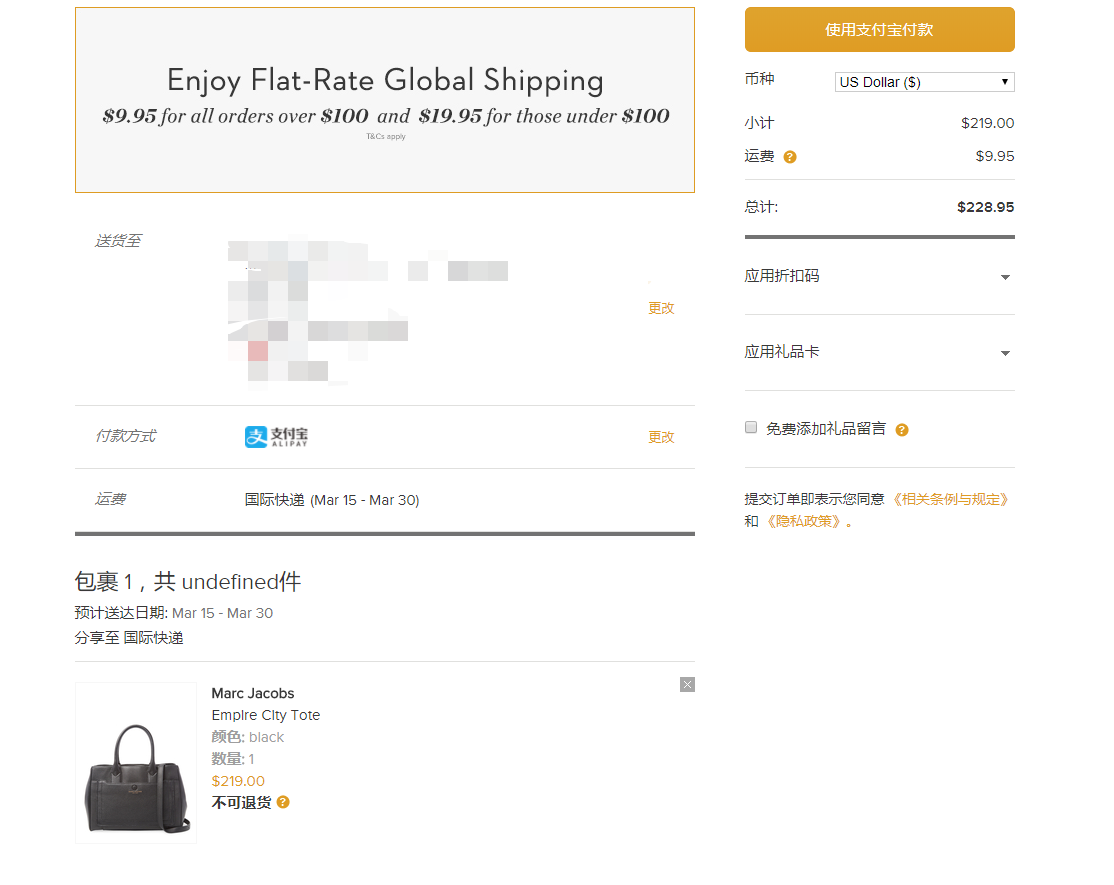The height and width of the screenshot is (885, 1114).
Task: Click the international express delivery dates text
Action: 332,500
